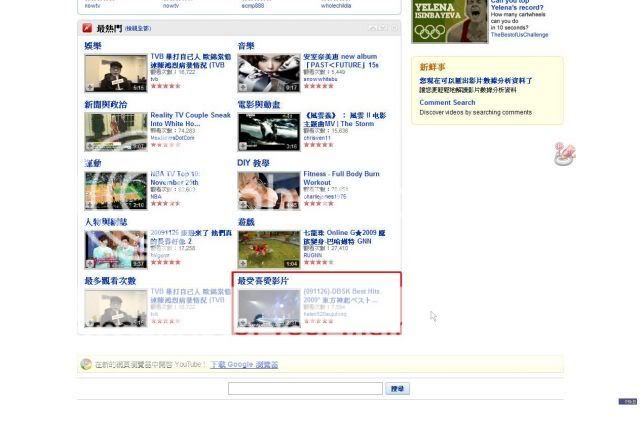Open the NBA TV Top 10 video thumbnail

point(116,189)
